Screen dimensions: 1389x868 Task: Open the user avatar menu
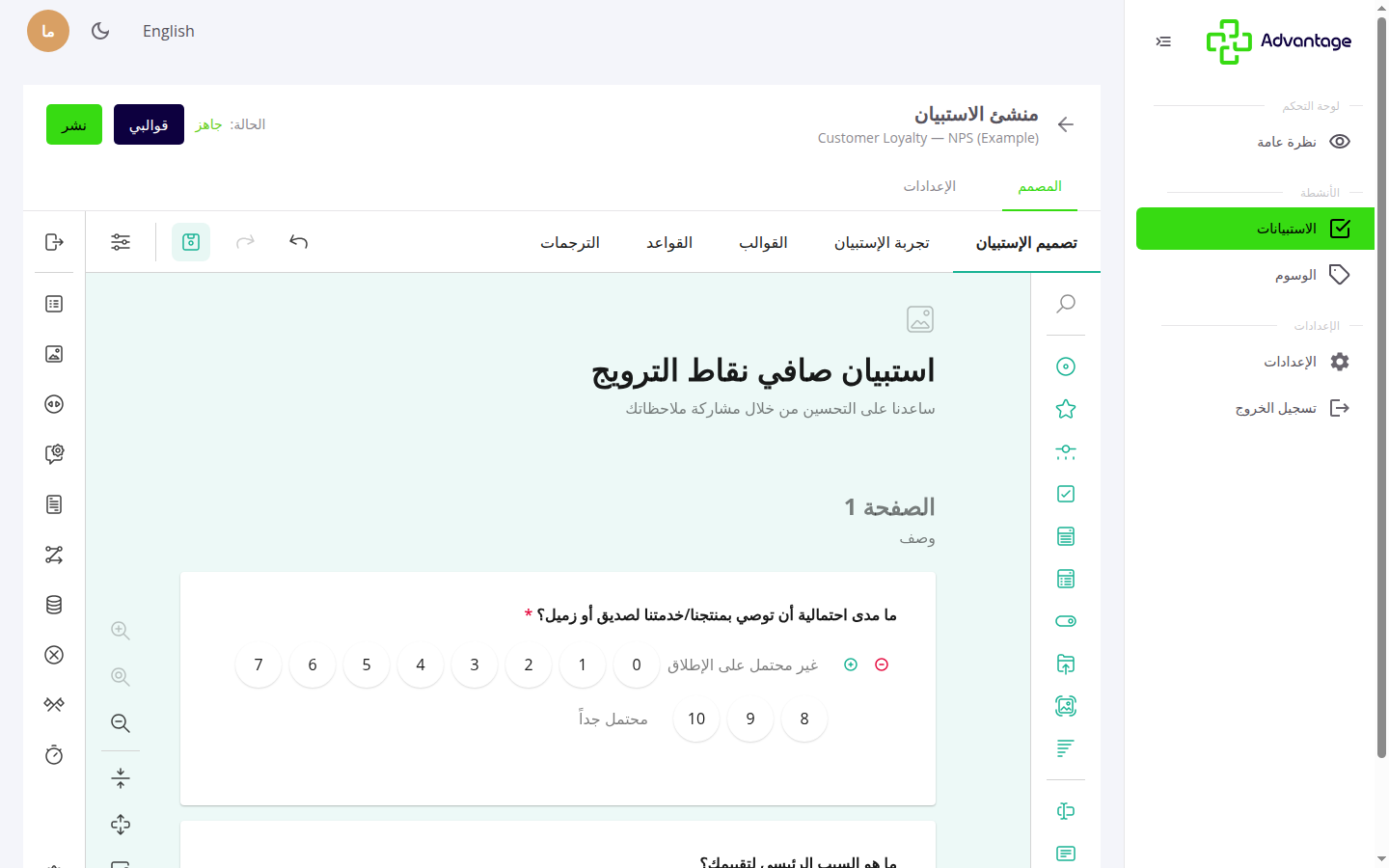coord(48,31)
